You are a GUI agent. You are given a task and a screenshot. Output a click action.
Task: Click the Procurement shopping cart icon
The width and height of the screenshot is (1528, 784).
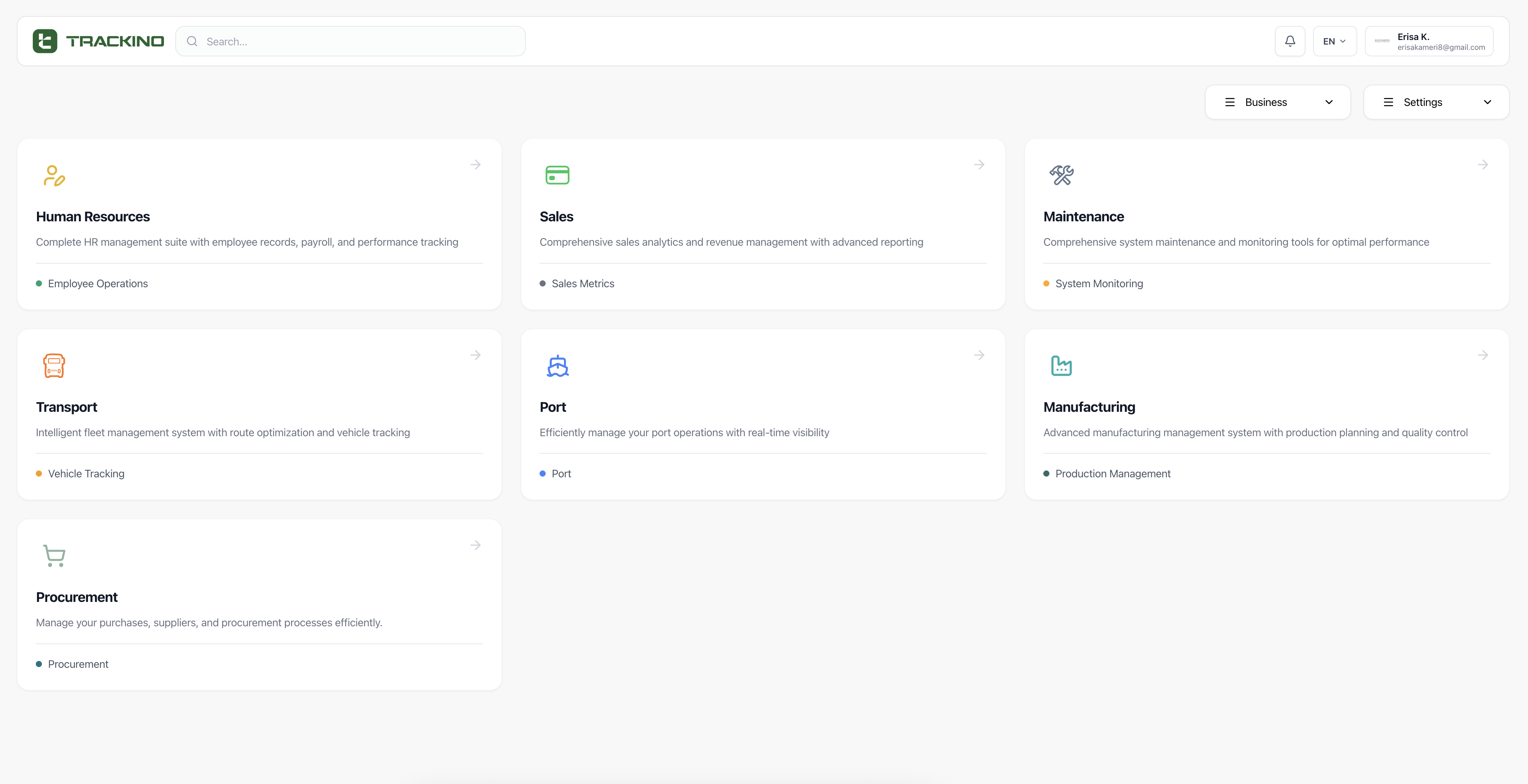pyautogui.click(x=54, y=556)
